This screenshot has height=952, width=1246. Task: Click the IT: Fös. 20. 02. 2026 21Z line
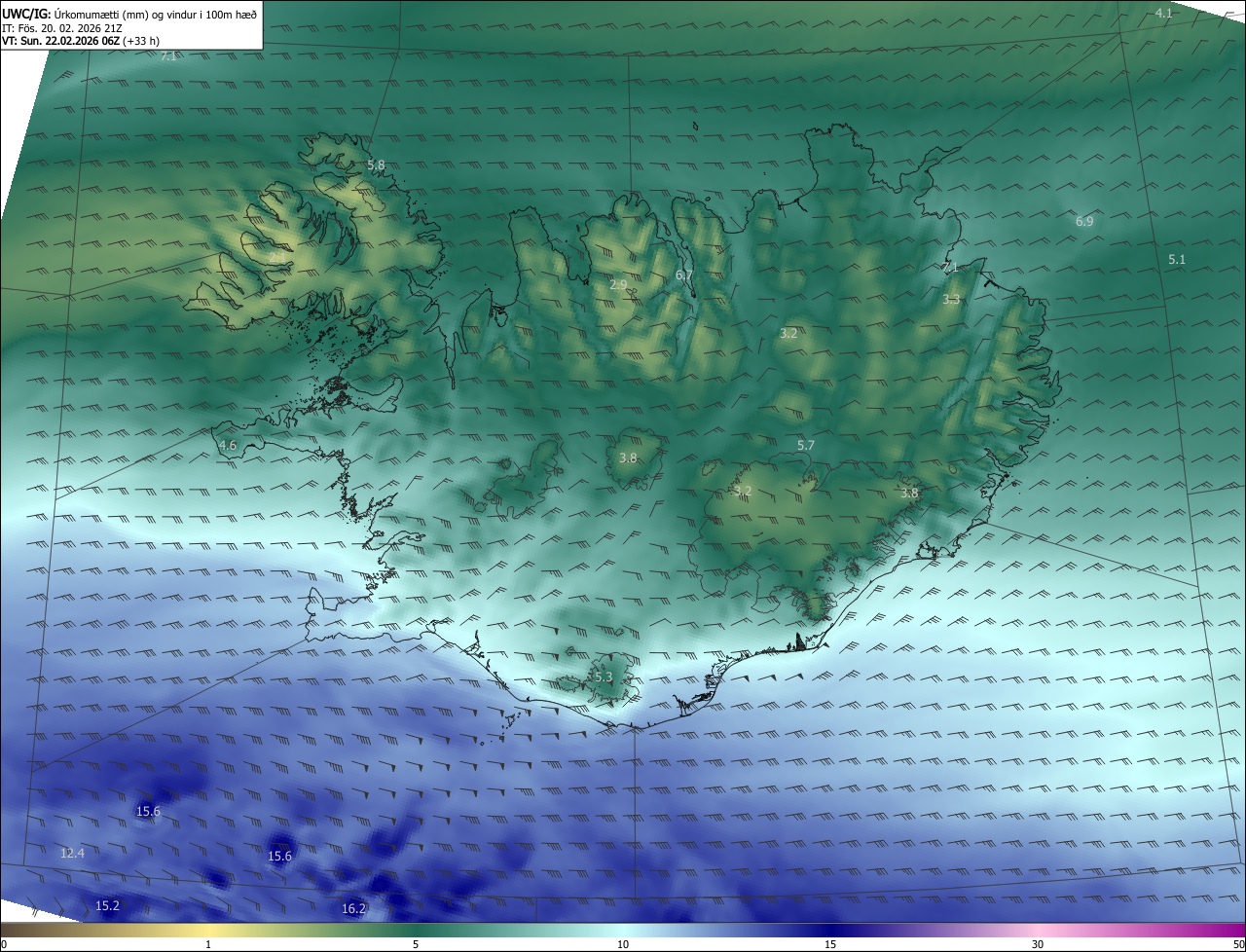(60, 27)
